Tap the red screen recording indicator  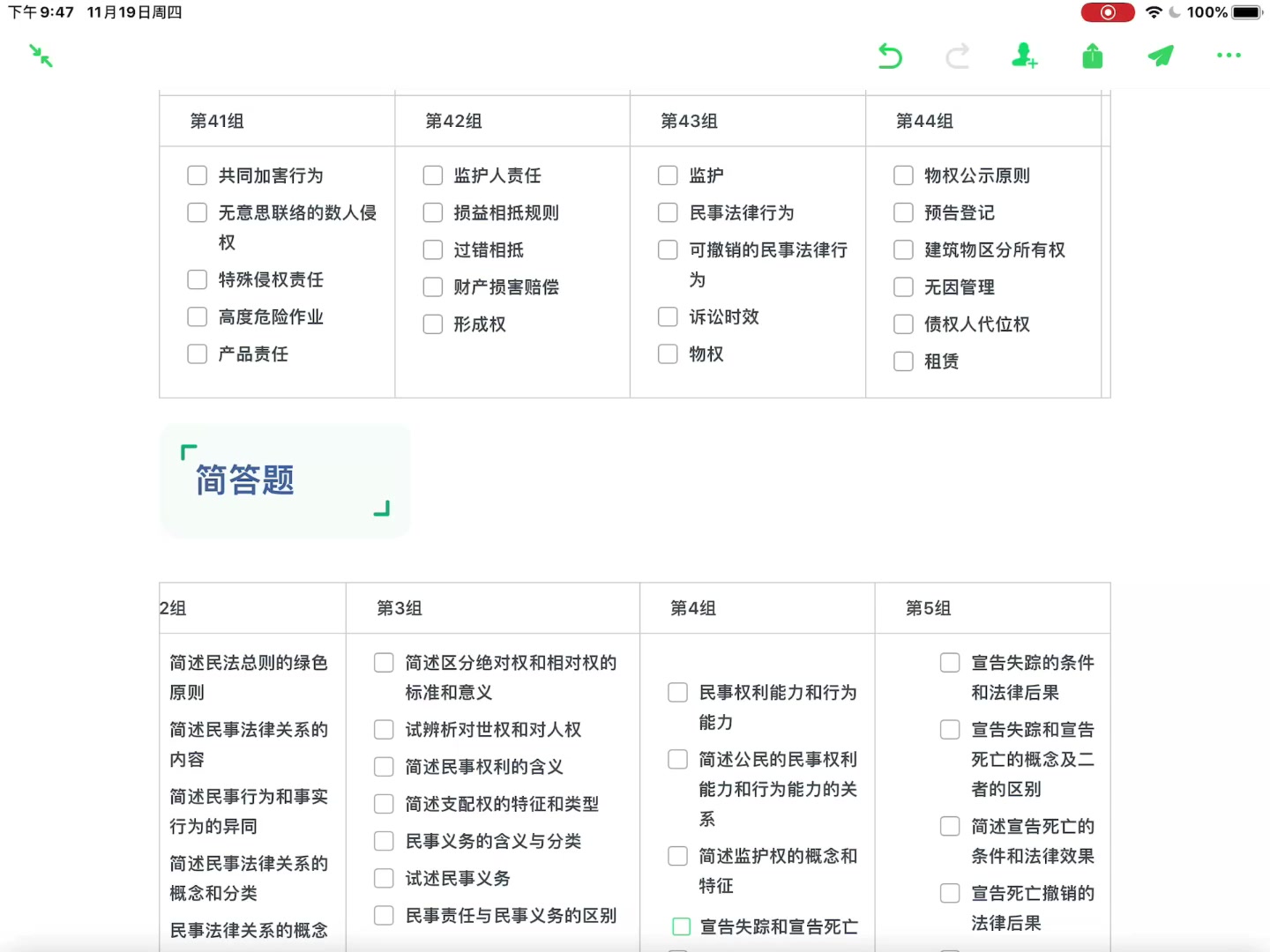[x=1108, y=12]
